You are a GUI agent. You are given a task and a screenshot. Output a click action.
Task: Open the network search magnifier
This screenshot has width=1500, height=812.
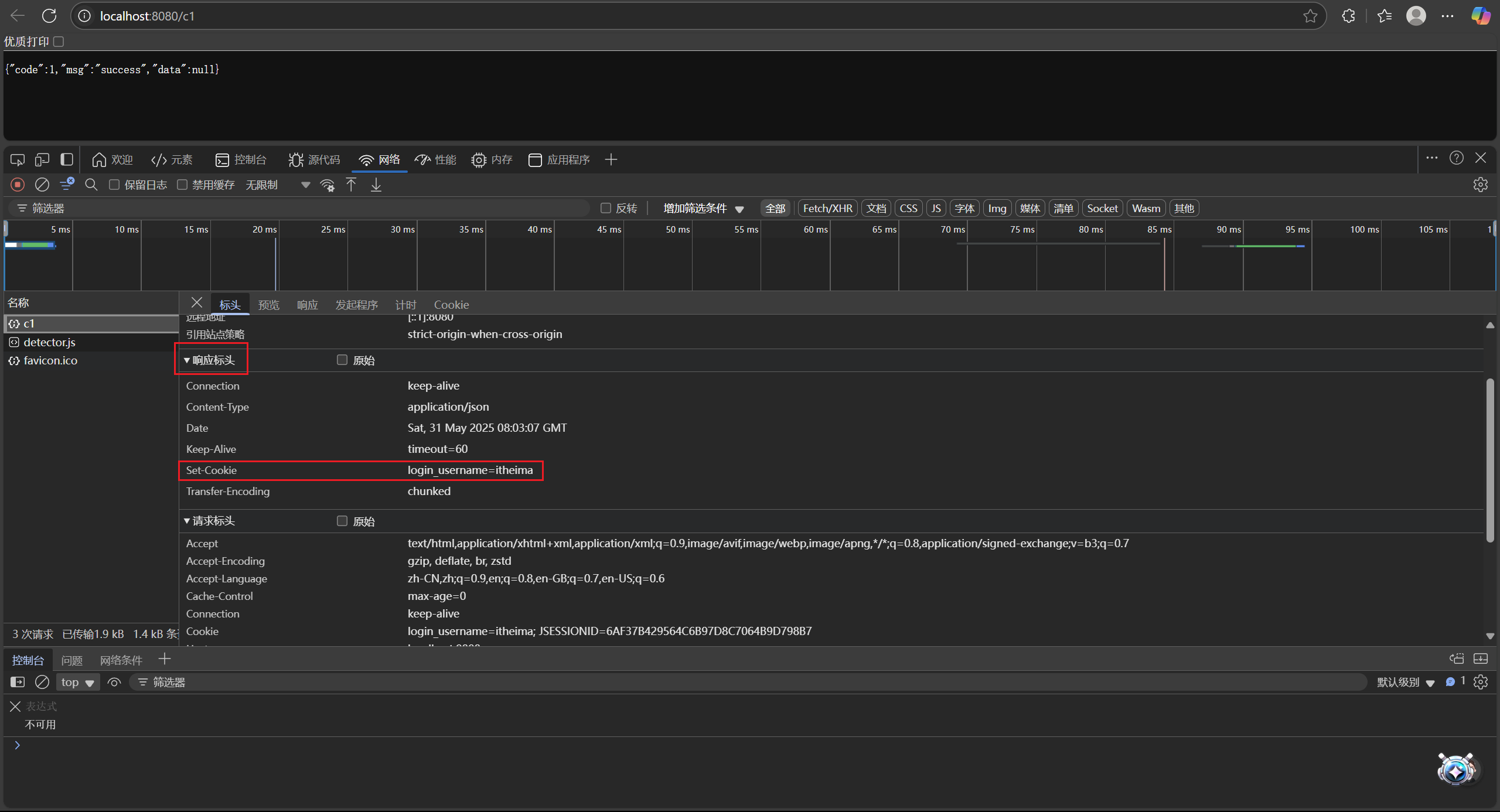91,185
